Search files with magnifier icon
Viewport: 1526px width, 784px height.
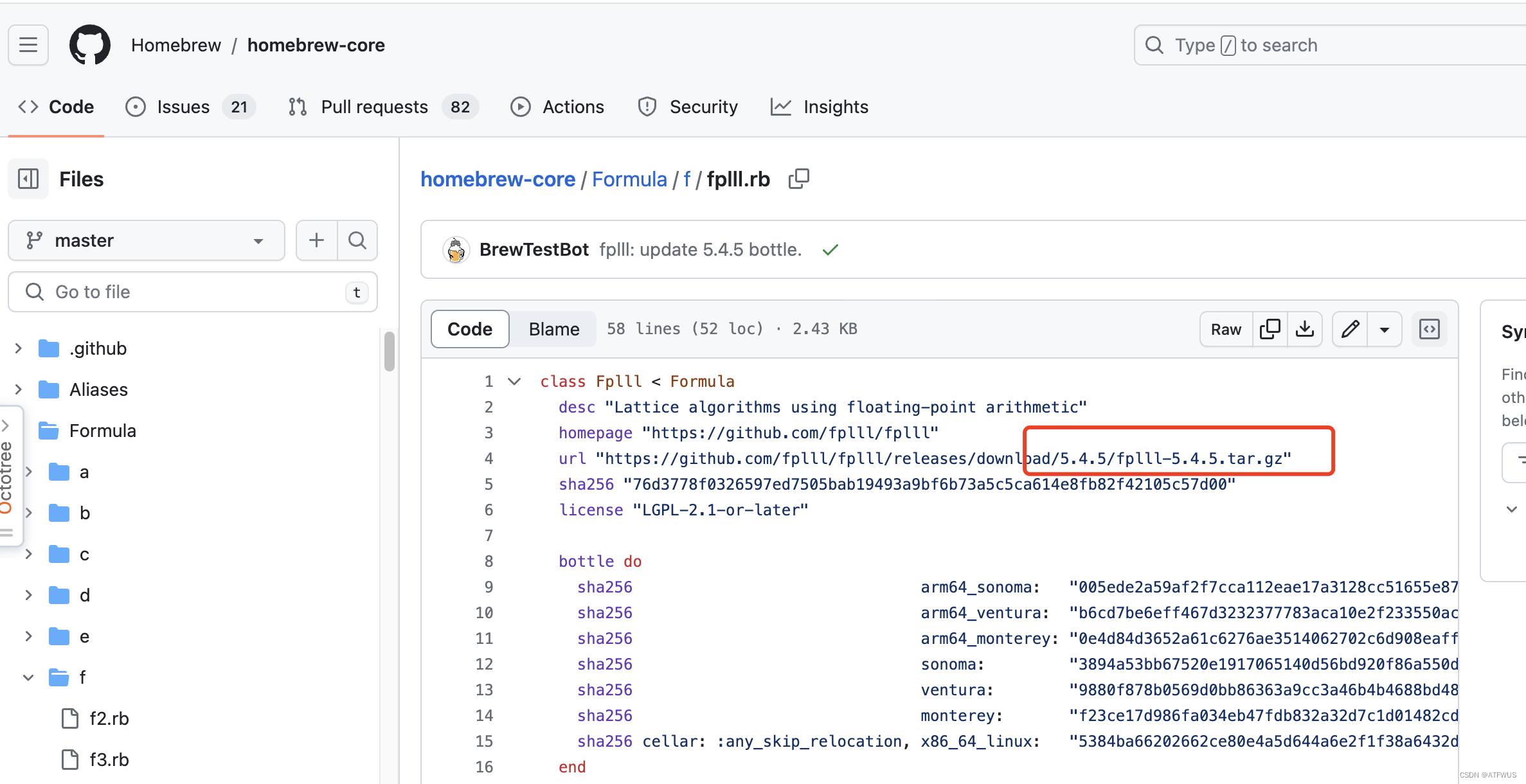click(x=357, y=240)
